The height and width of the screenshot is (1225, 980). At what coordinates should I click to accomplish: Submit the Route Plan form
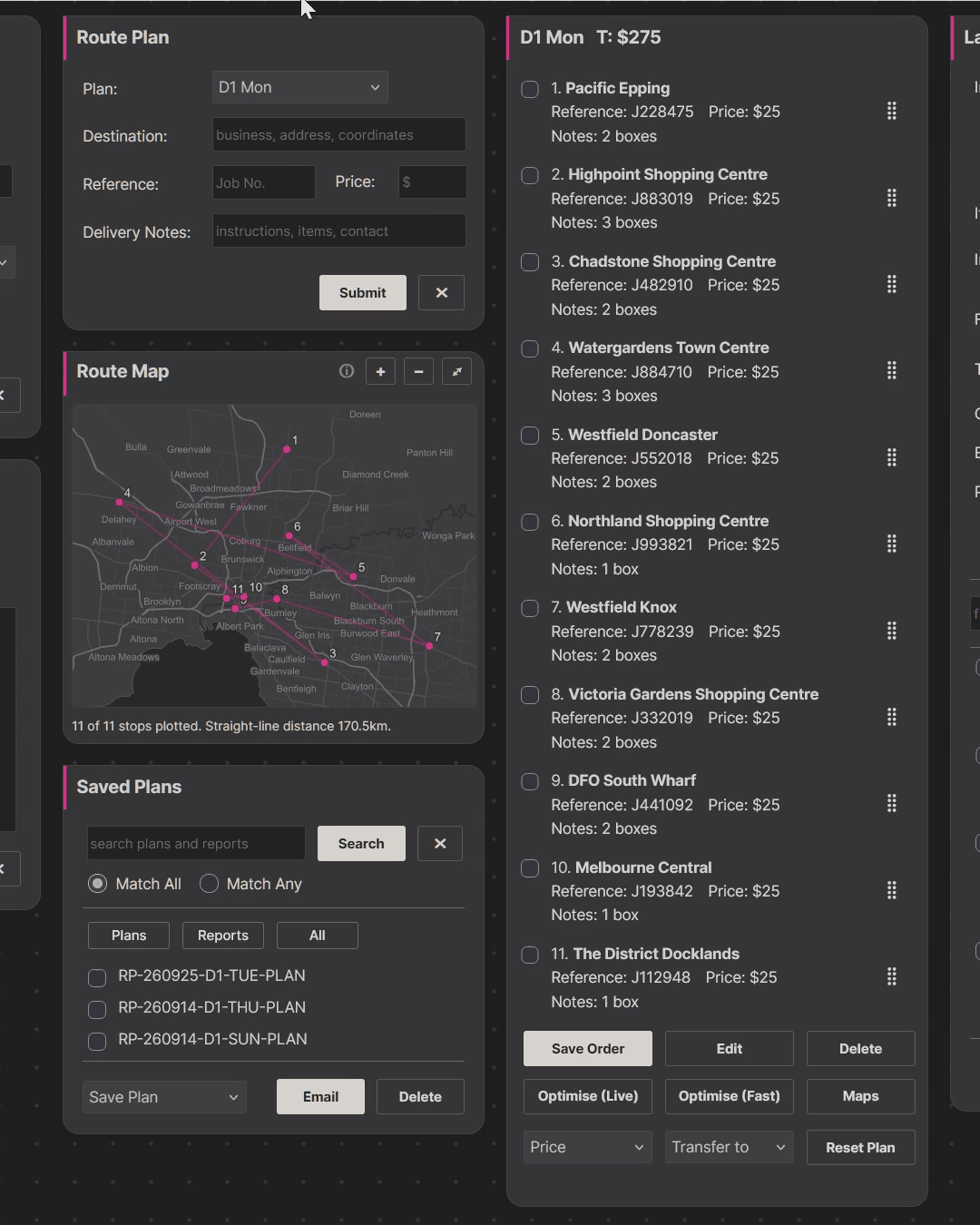point(363,293)
